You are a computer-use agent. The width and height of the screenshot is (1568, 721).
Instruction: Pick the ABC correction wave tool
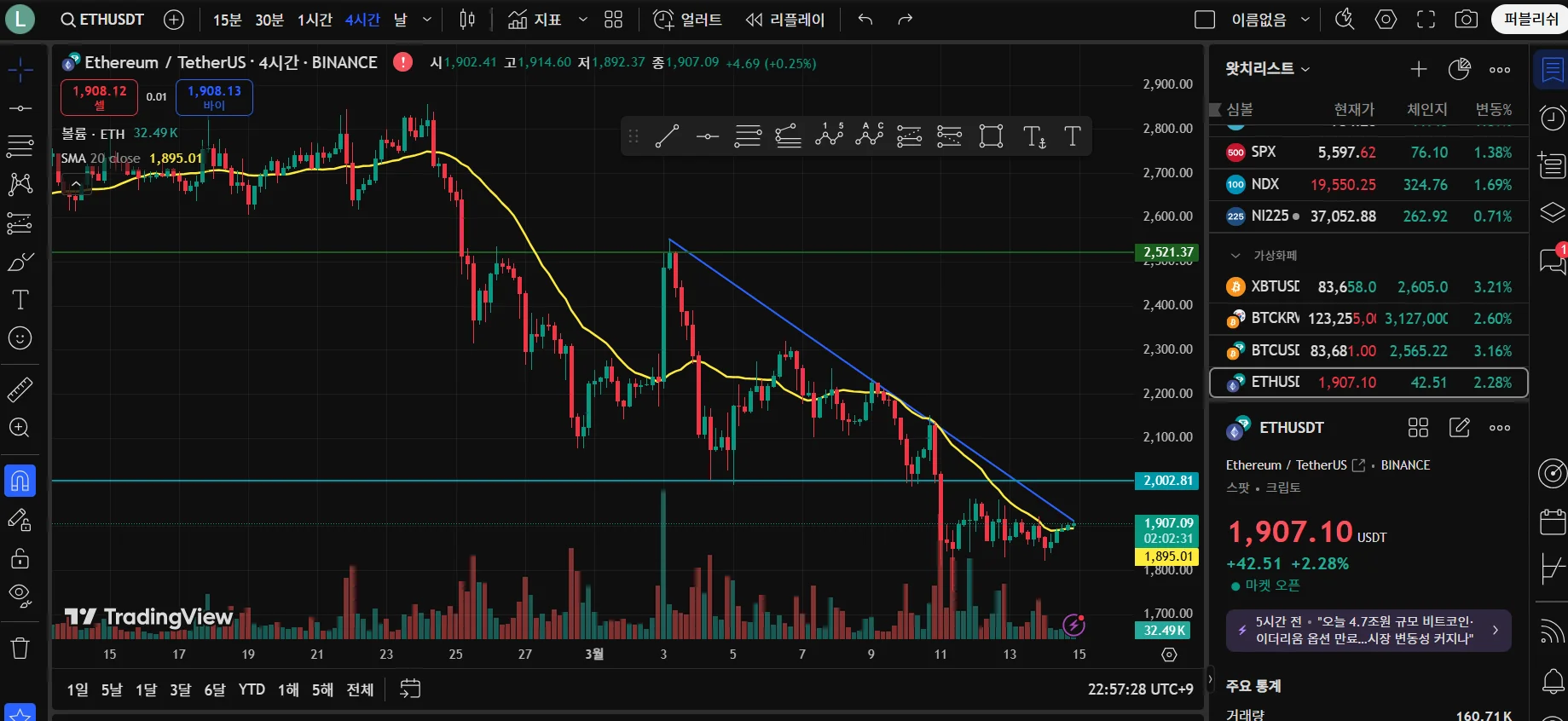click(870, 136)
